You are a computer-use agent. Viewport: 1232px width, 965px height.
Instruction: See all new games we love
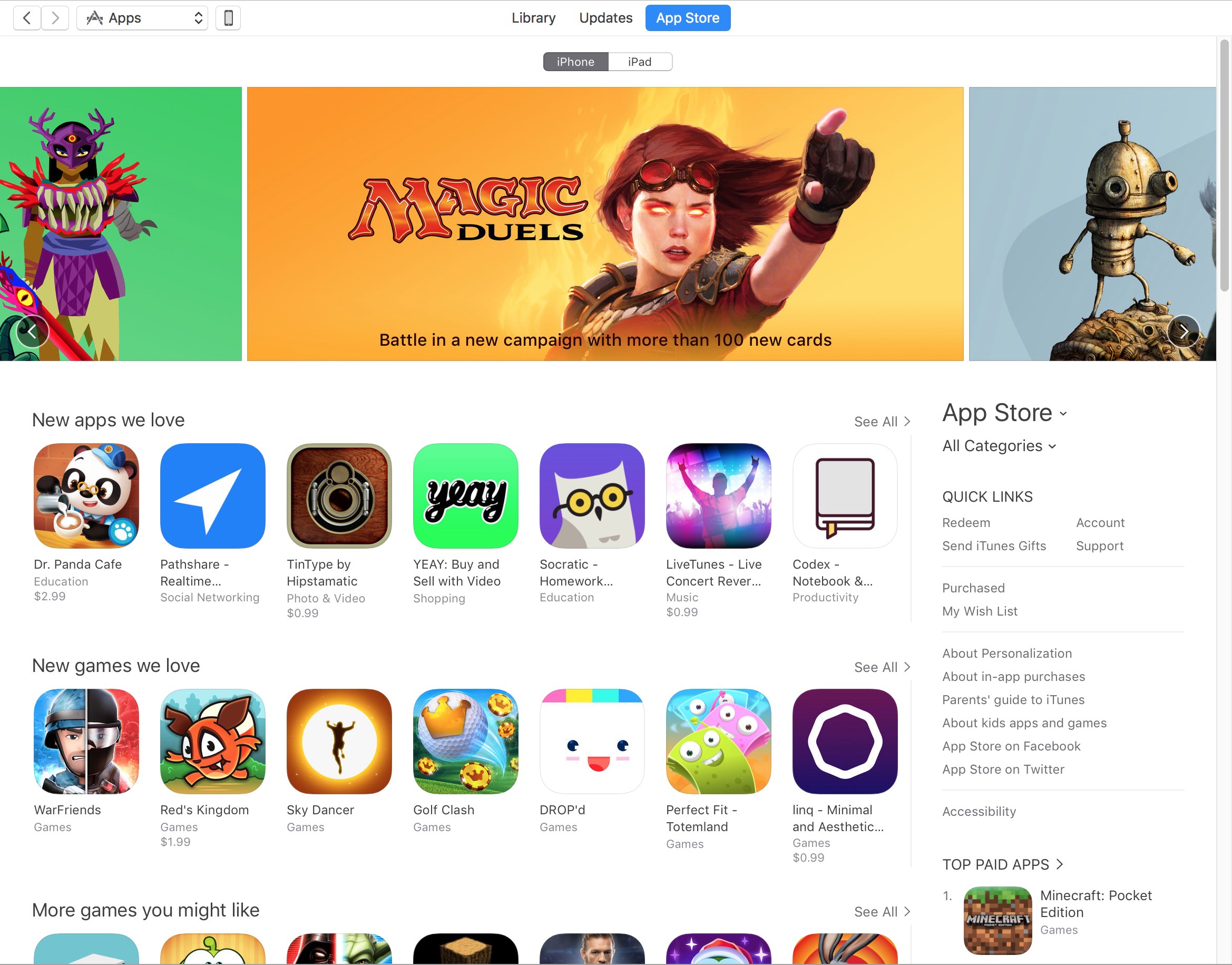coord(882,667)
